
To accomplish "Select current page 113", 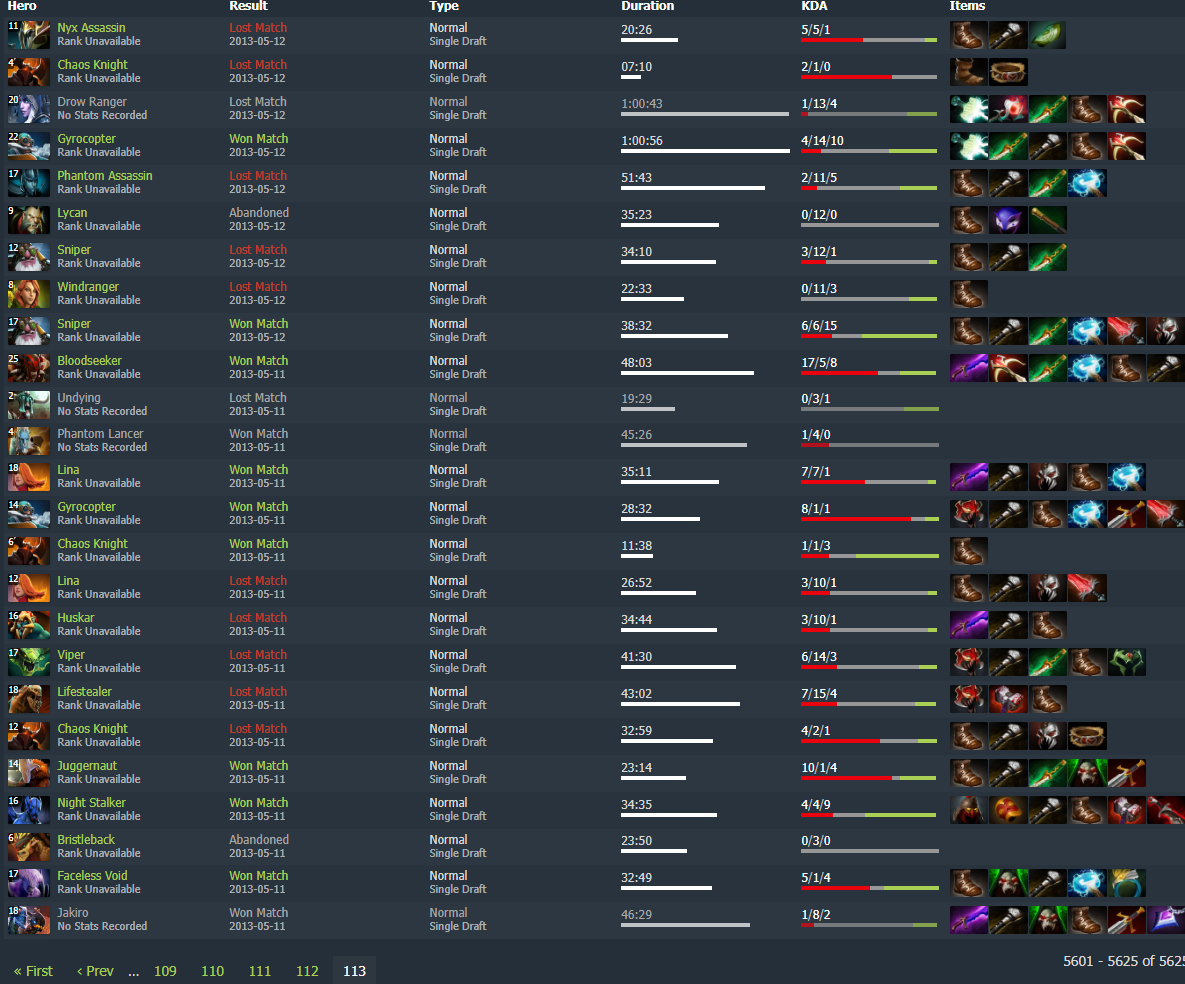I will (354, 971).
